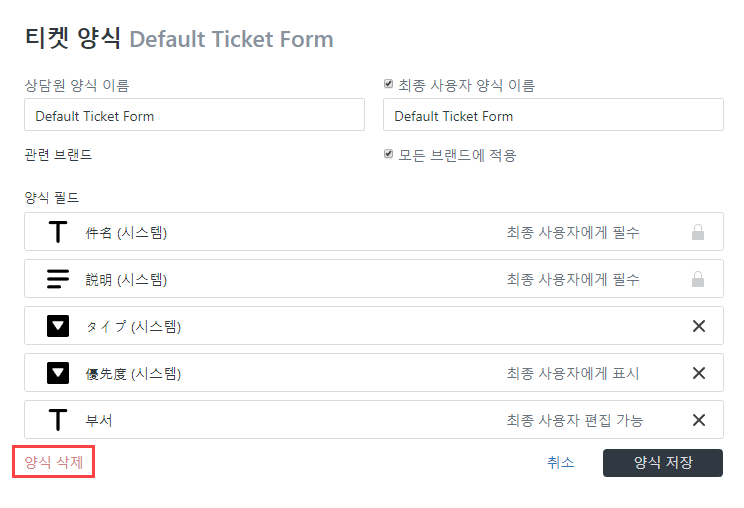Click the 취소 link

coord(560,462)
